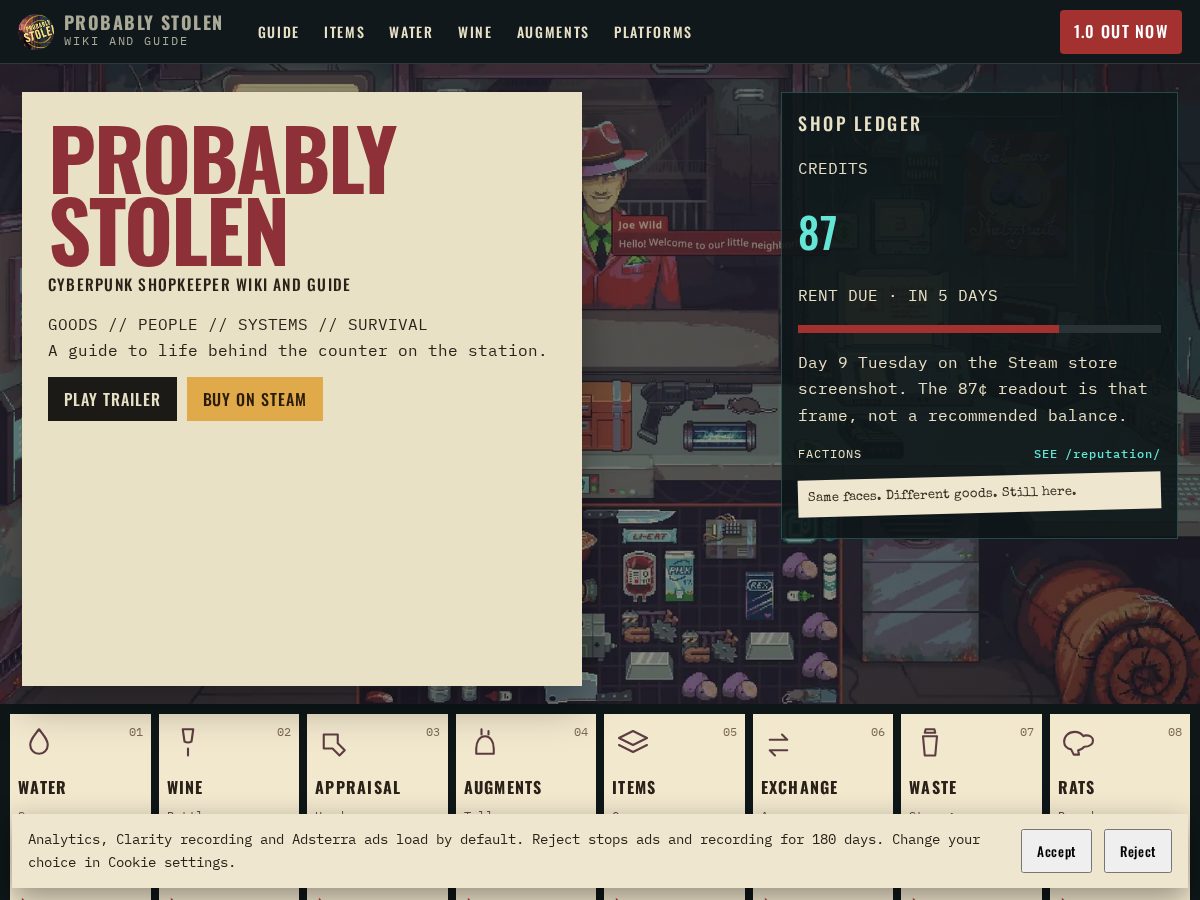1200x900 pixels.
Task: Click the cookie notice message text
Action: pyautogui.click(x=504, y=851)
